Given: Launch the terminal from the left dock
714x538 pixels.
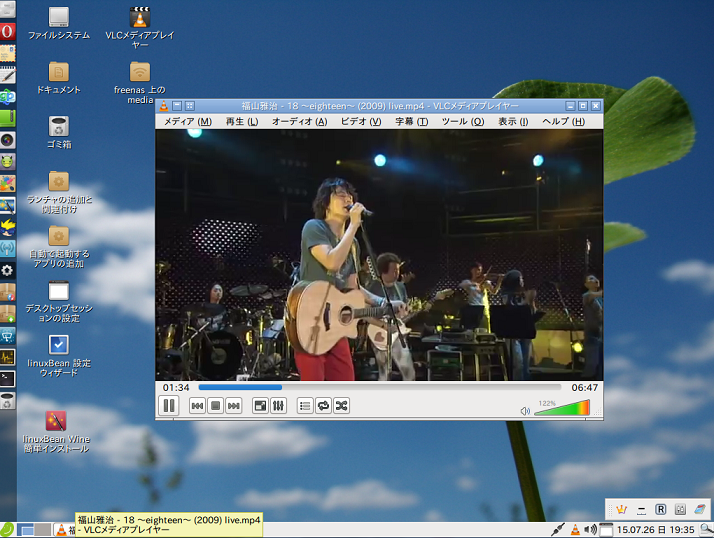Looking at the screenshot, I should tap(8, 379).
